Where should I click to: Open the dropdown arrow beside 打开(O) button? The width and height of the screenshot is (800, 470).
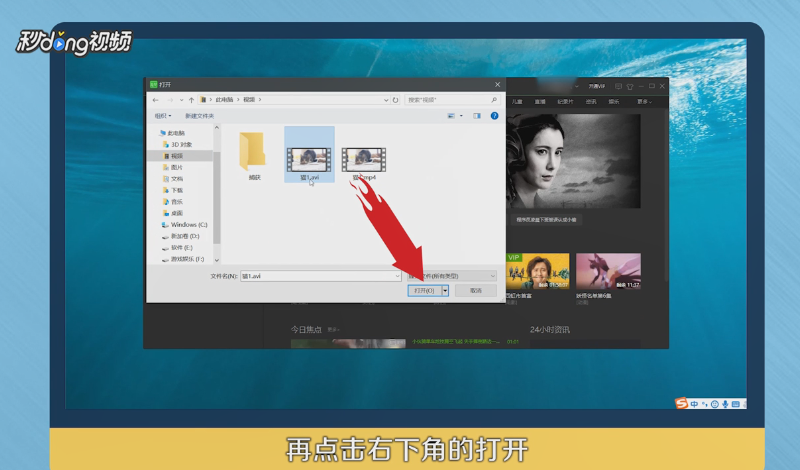click(445, 290)
